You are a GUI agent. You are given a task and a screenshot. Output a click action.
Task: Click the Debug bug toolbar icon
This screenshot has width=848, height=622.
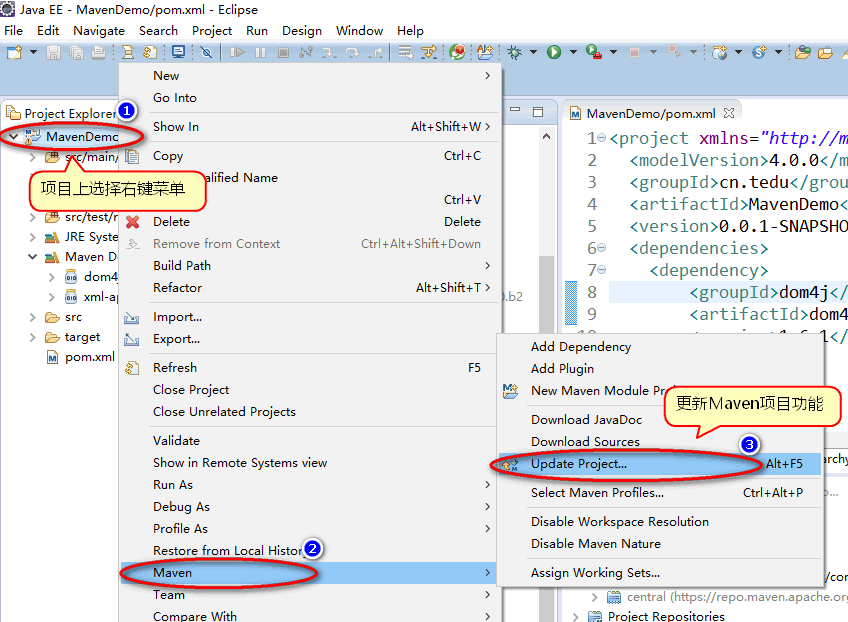(516, 52)
